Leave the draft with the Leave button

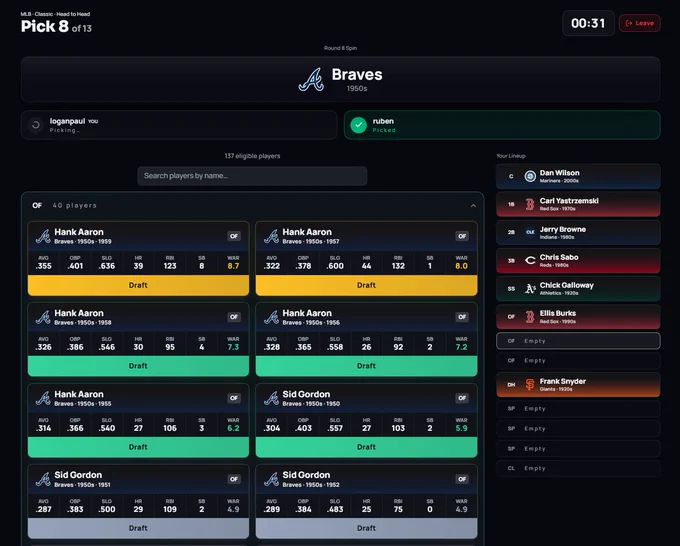coord(640,23)
